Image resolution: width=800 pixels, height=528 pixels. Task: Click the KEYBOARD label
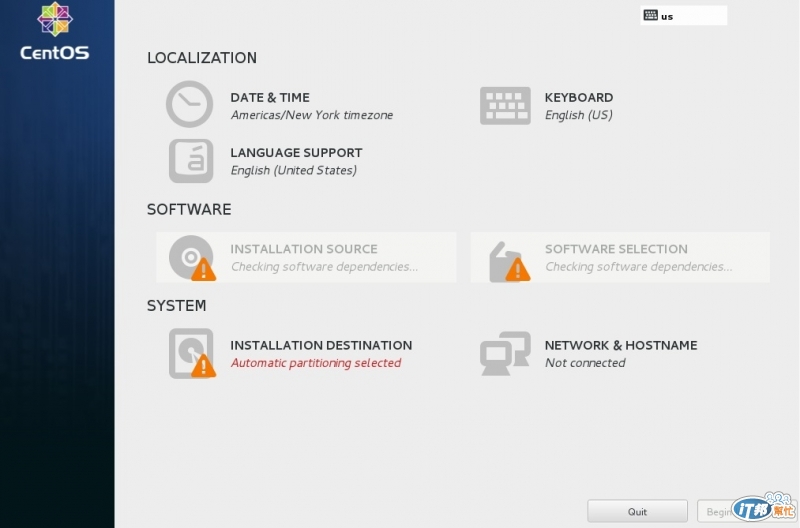click(x=579, y=97)
